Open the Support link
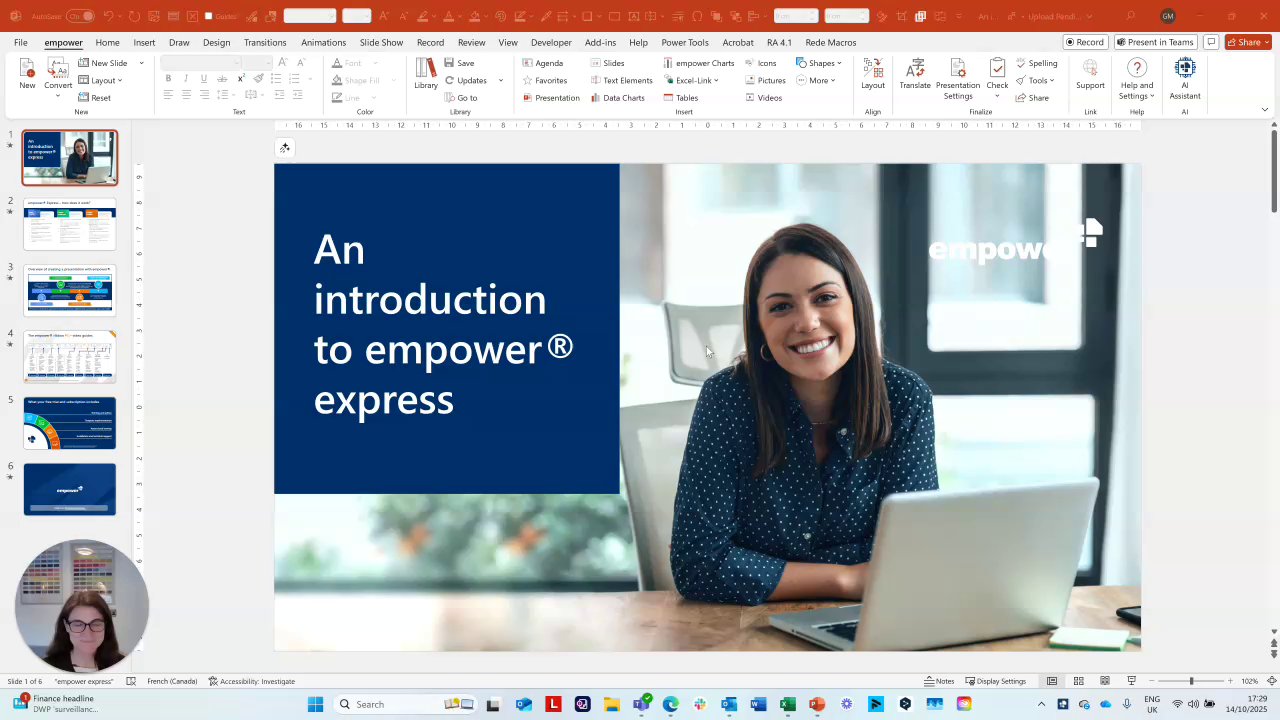 pos(1090,74)
